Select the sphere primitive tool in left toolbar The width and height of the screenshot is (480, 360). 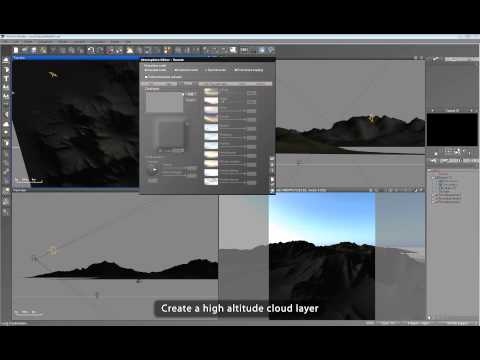pos(6,132)
